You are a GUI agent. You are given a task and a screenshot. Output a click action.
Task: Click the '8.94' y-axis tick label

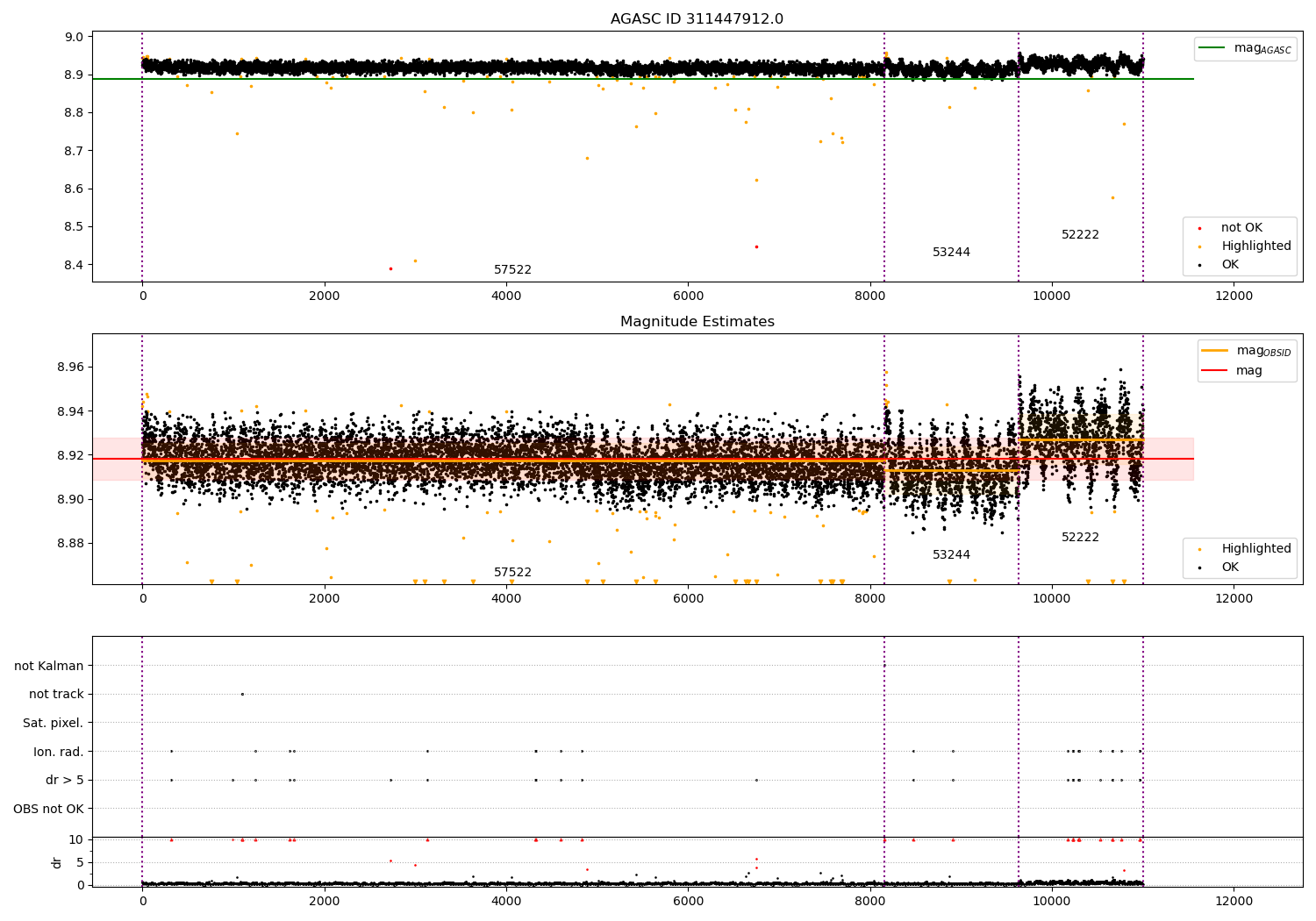click(71, 411)
